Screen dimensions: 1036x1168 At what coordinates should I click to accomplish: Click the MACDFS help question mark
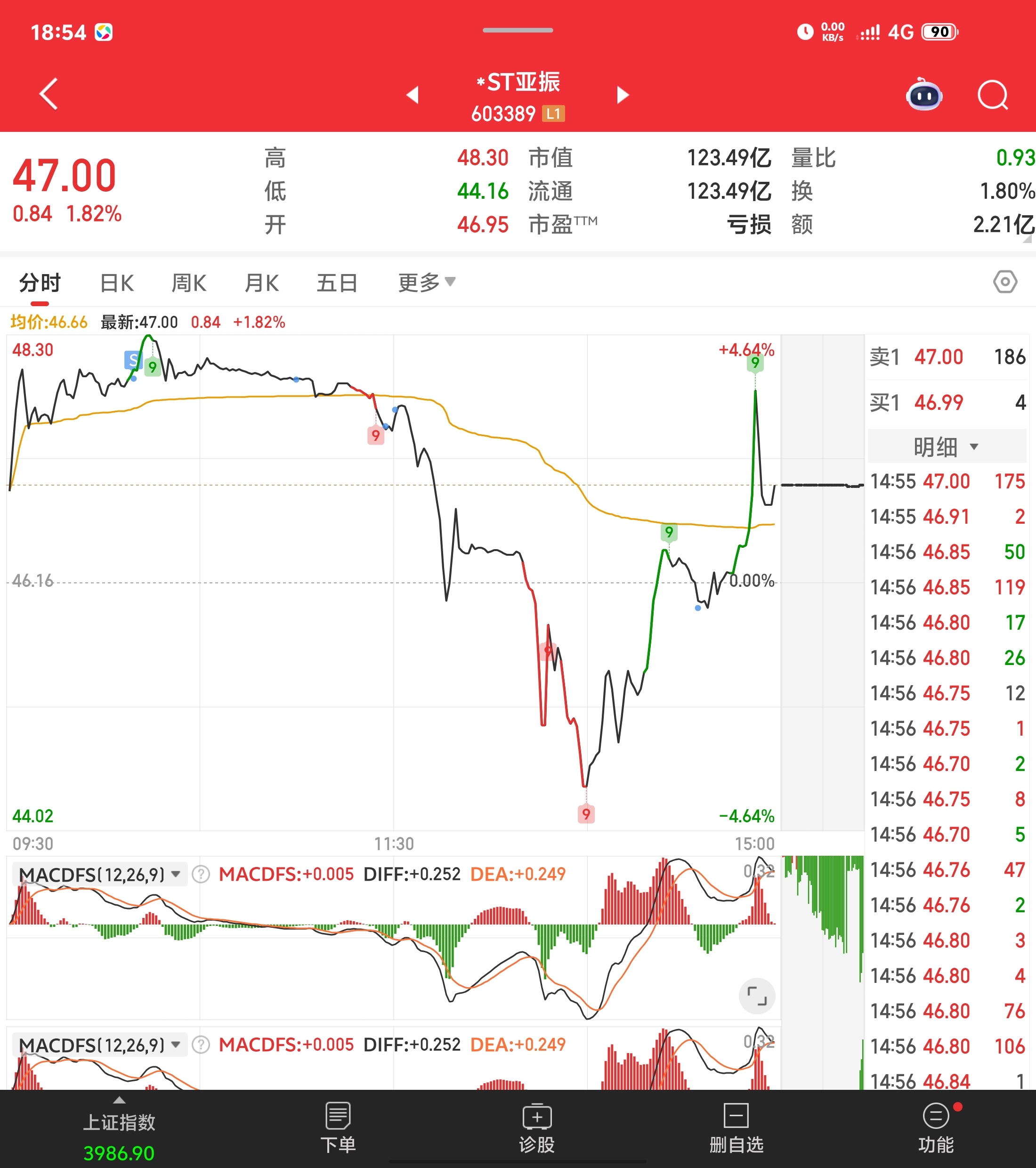[201, 874]
